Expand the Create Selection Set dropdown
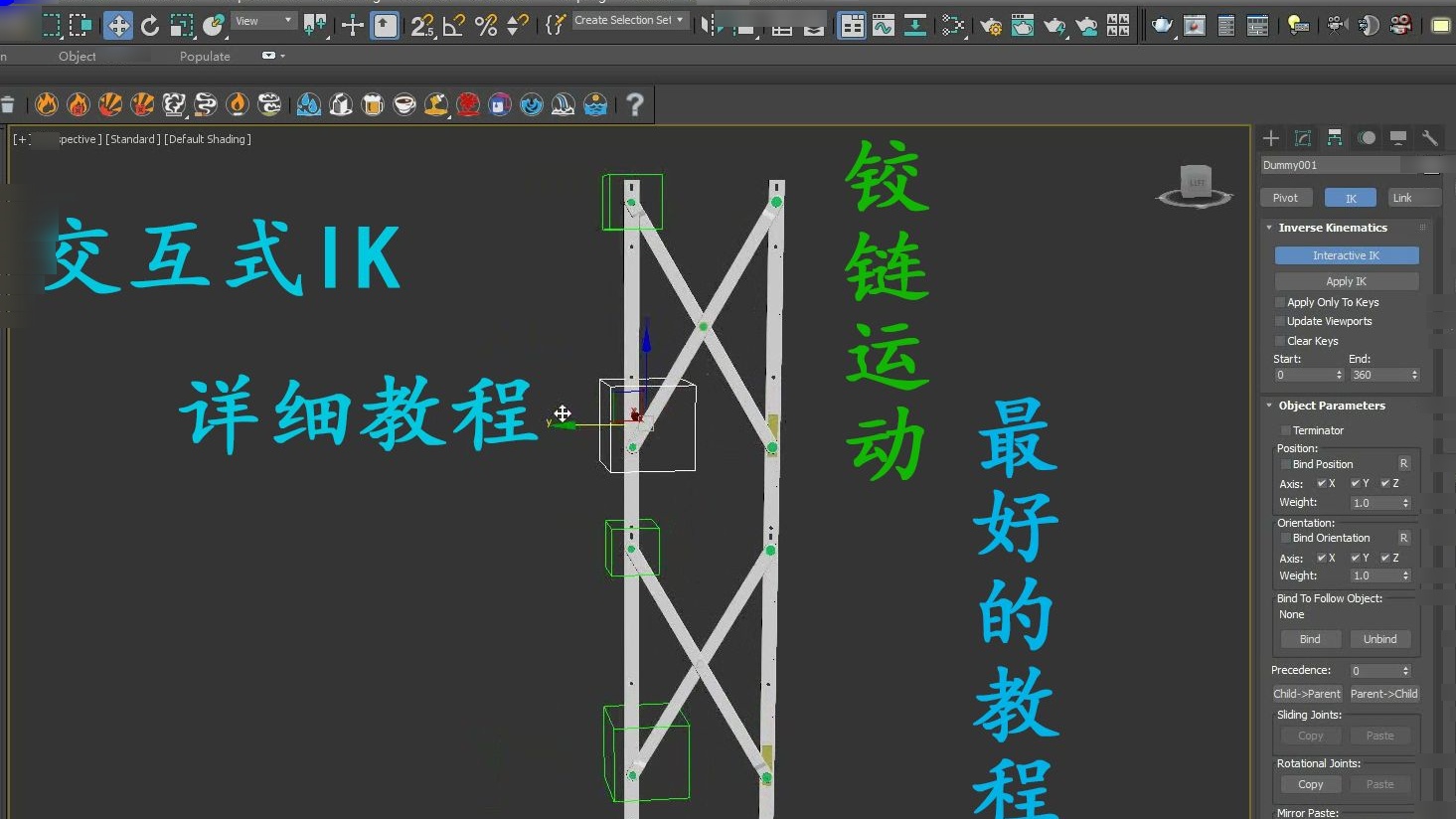 630,20
